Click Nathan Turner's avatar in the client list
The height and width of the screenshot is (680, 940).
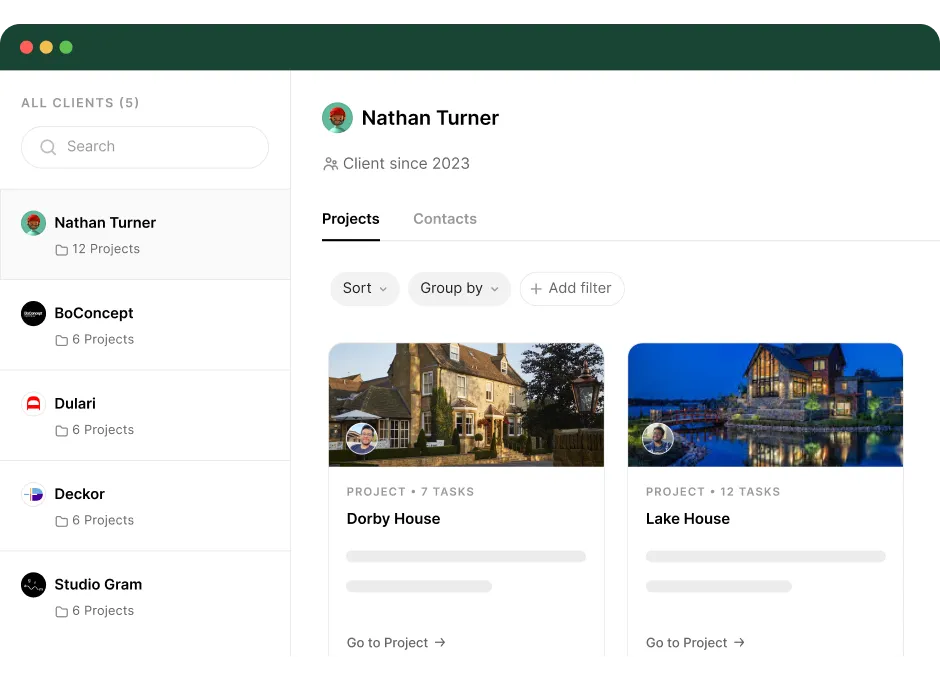[x=34, y=223]
